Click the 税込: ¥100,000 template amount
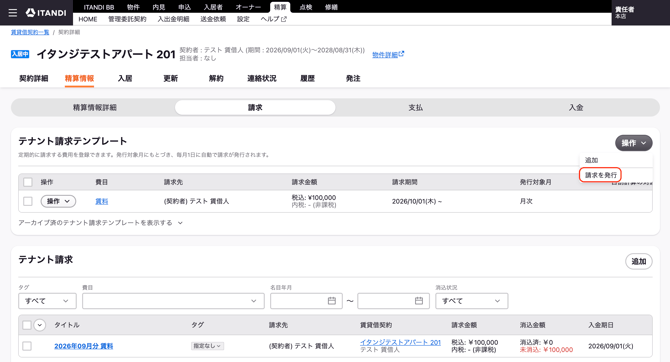The width and height of the screenshot is (670, 362). (314, 197)
